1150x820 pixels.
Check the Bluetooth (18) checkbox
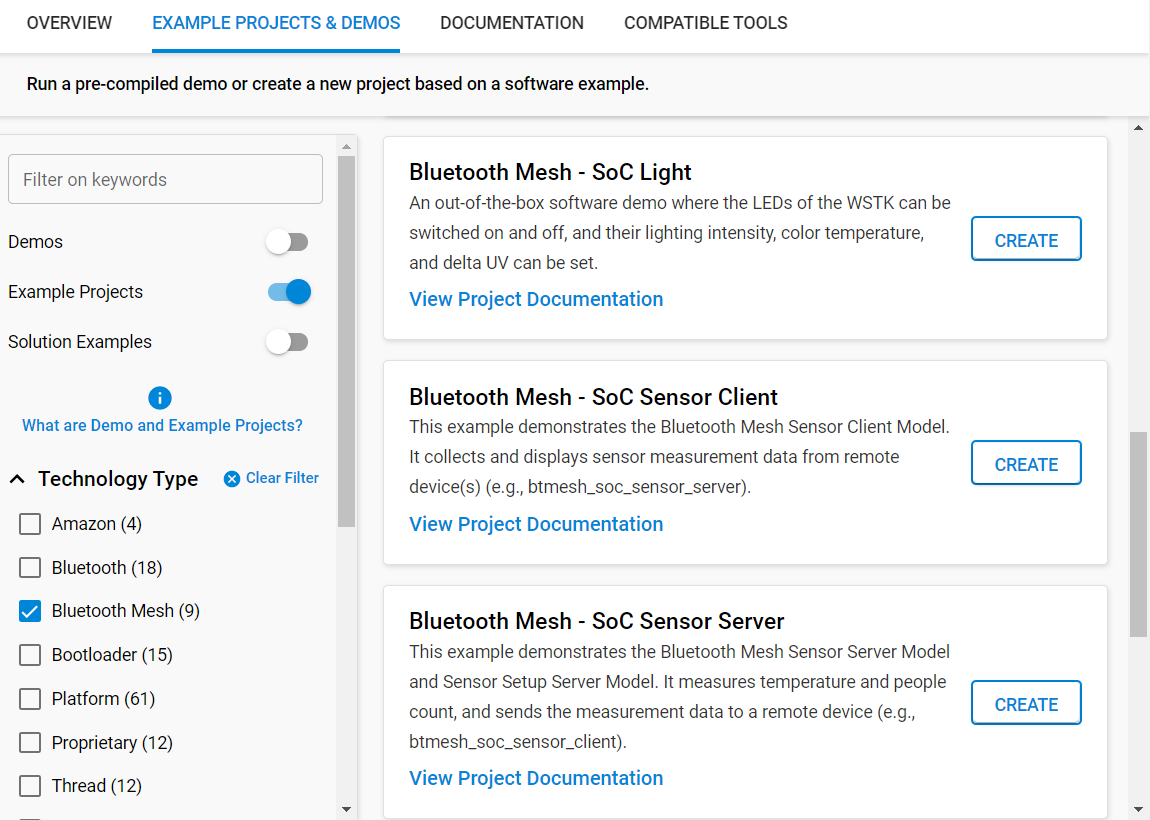click(x=30, y=568)
